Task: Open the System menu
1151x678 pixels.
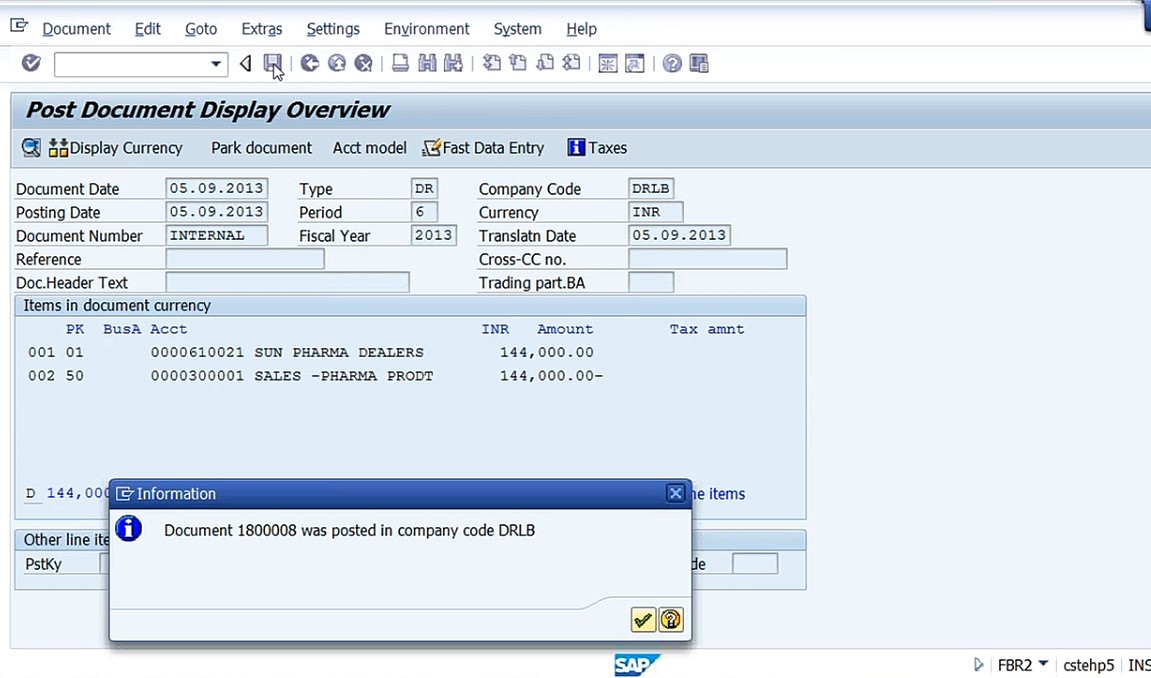Action: [518, 29]
